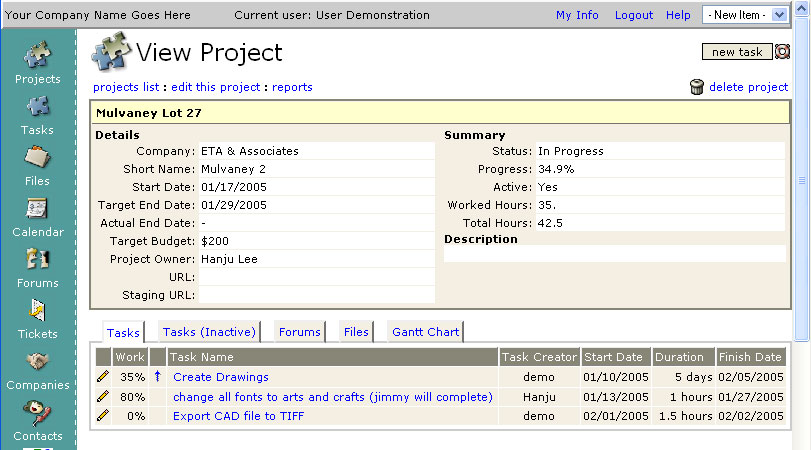Click the 80% work value
The height and width of the screenshot is (450, 811).
pyautogui.click(x=132, y=397)
